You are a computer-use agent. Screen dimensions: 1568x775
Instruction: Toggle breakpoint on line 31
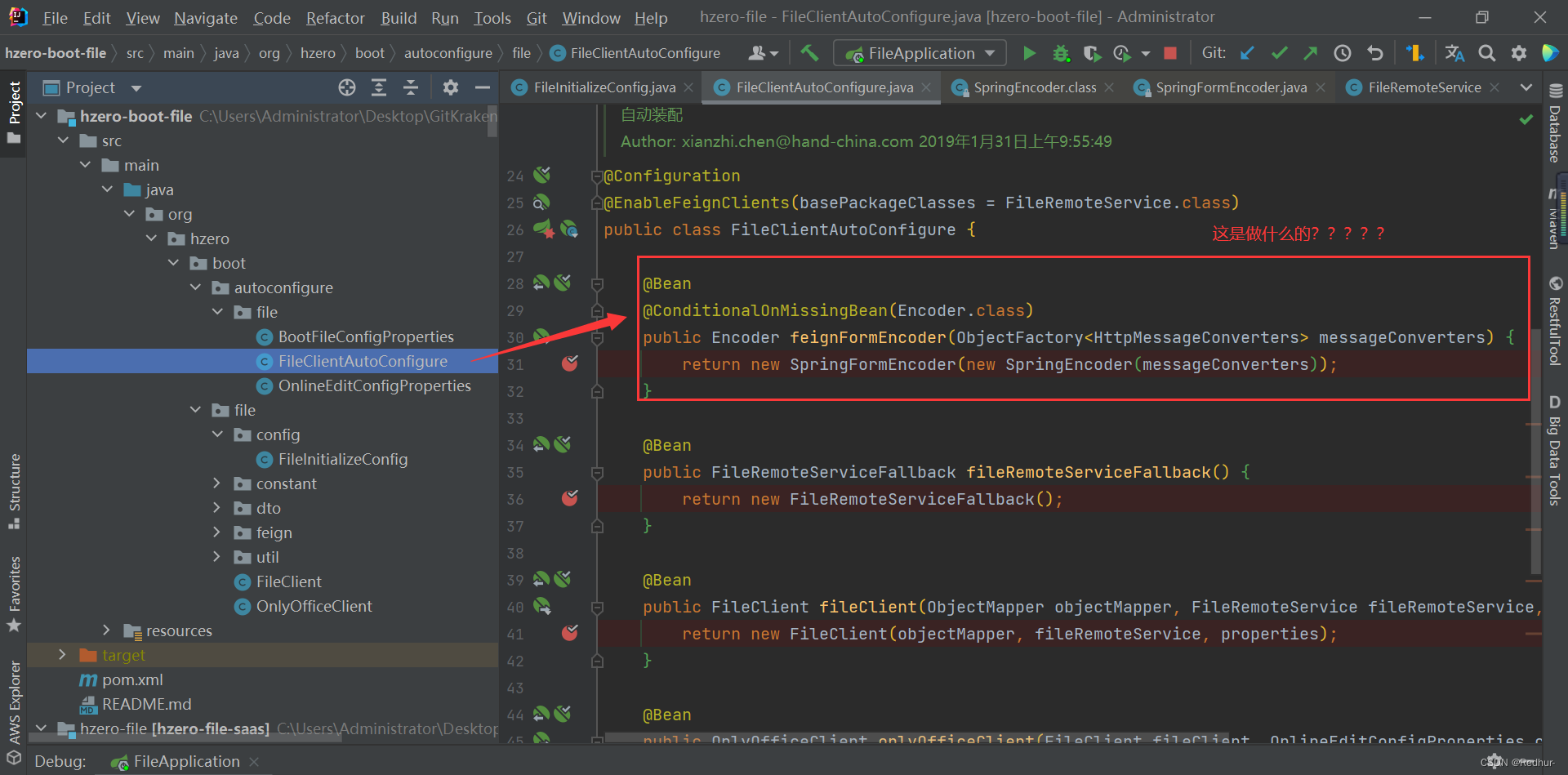570,363
